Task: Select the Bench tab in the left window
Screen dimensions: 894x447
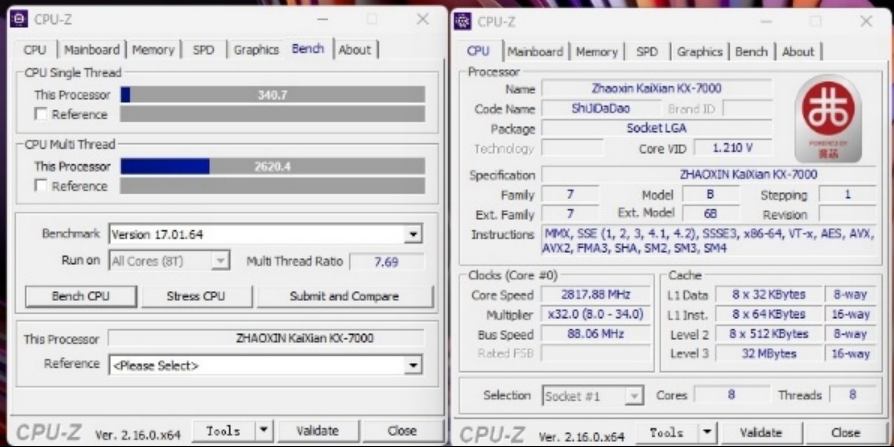Action: pos(308,48)
